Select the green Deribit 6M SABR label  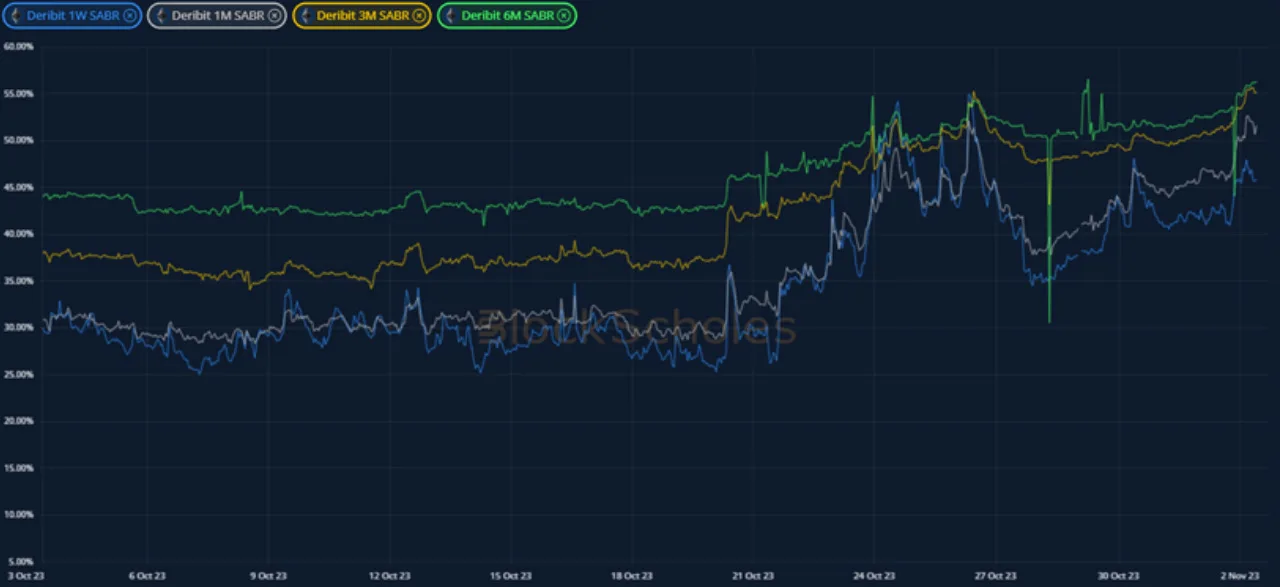[x=508, y=15]
